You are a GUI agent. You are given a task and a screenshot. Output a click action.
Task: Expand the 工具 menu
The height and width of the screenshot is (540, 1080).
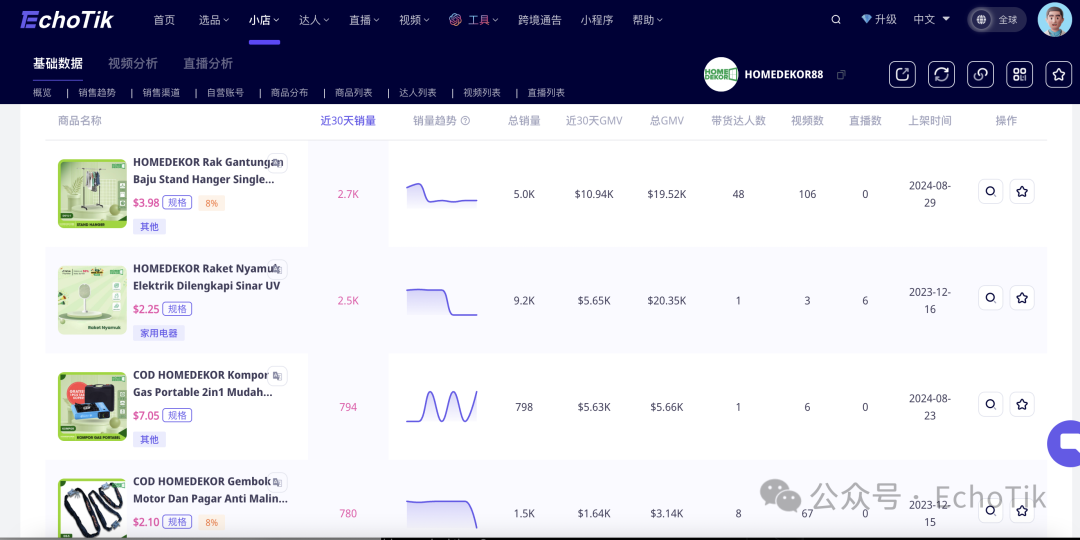[x=474, y=20]
